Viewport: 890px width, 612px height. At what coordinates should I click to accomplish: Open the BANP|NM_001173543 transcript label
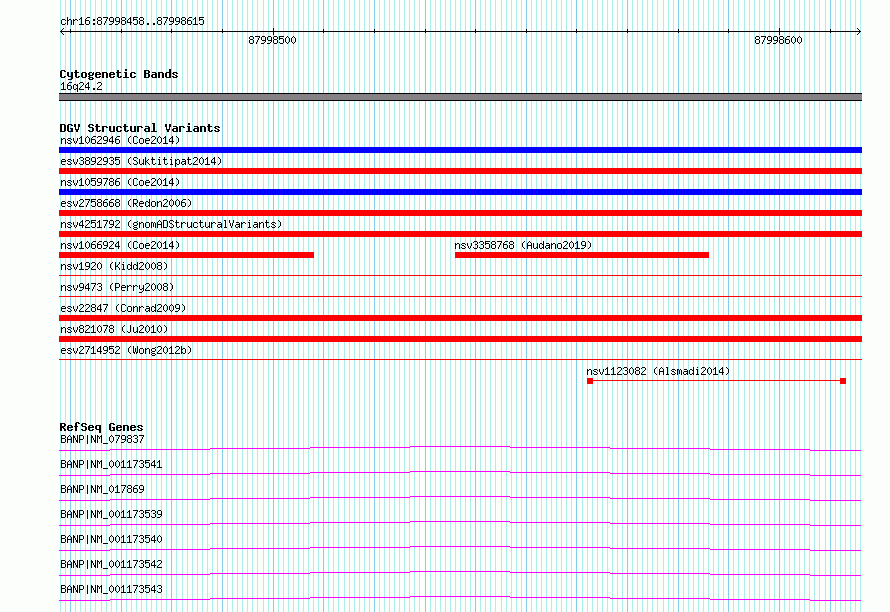point(111,589)
